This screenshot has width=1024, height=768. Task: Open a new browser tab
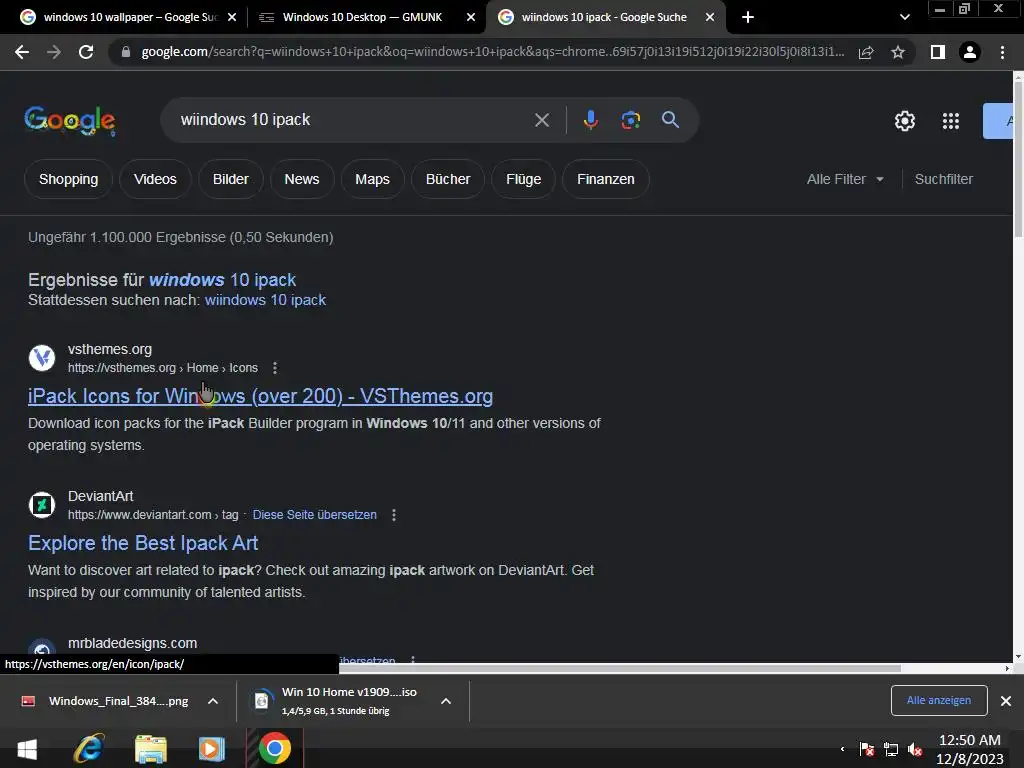click(748, 17)
